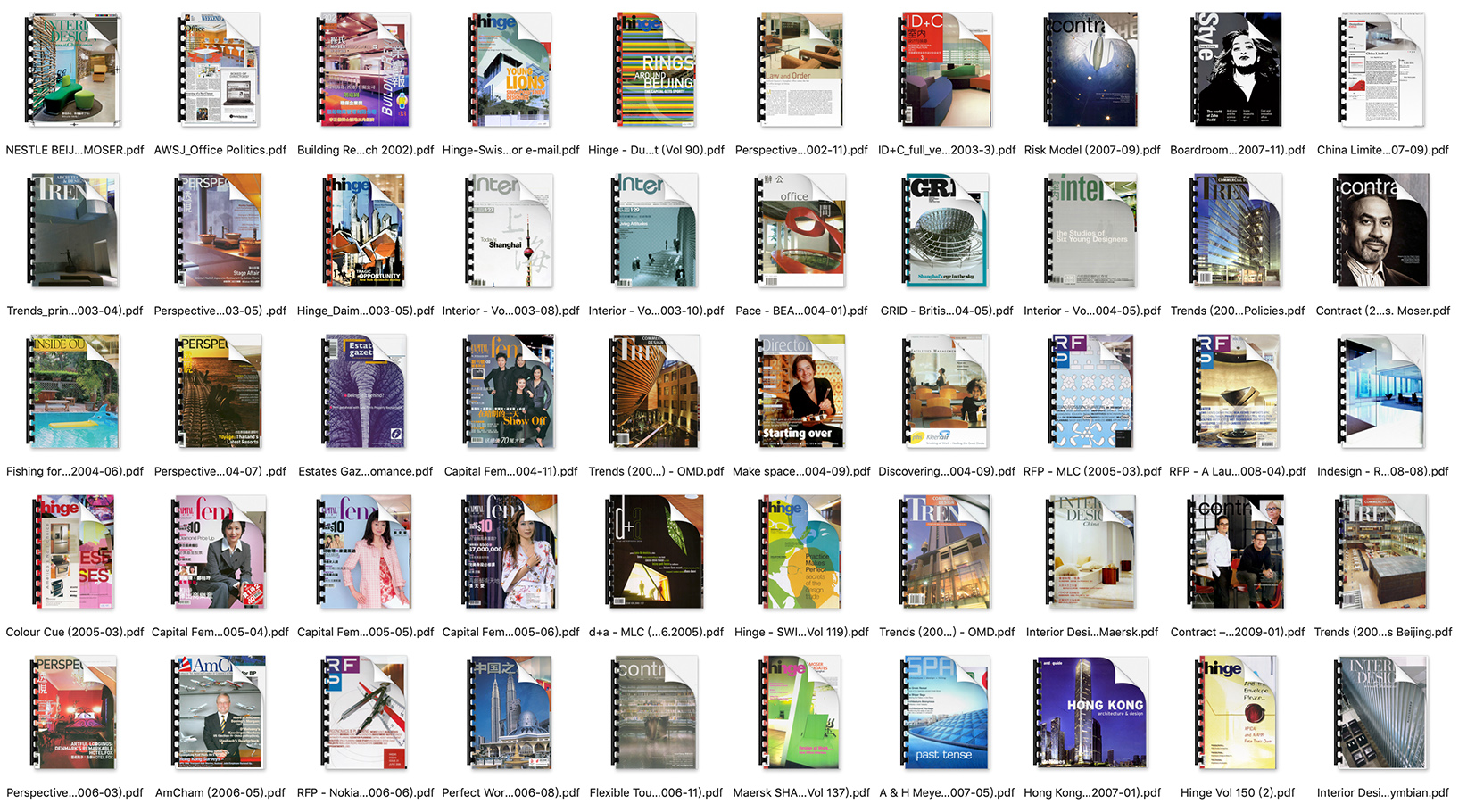Select the Interior - Vo...003-10).pdf icon
This screenshot has width=1467, height=812.
(x=656, y=230)
